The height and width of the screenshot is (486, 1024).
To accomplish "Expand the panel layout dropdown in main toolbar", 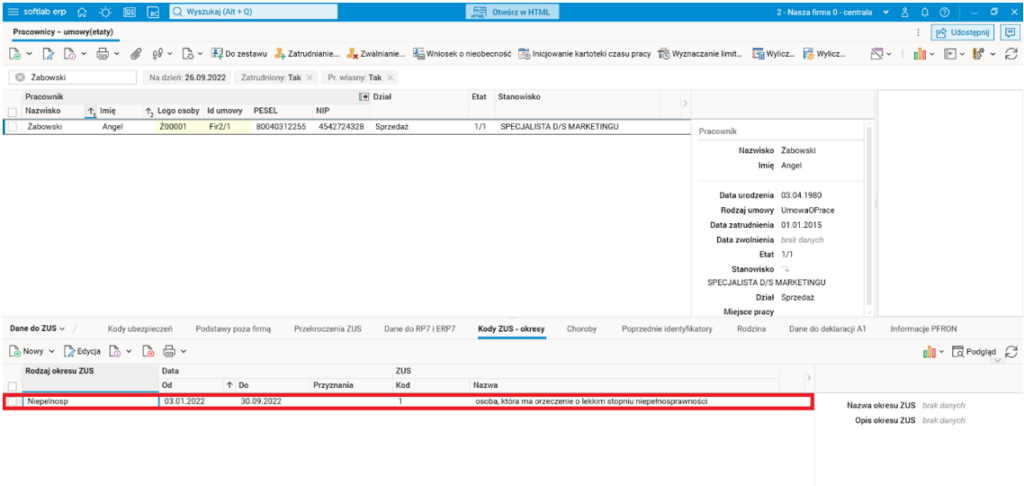I will [x=963, y=54].
